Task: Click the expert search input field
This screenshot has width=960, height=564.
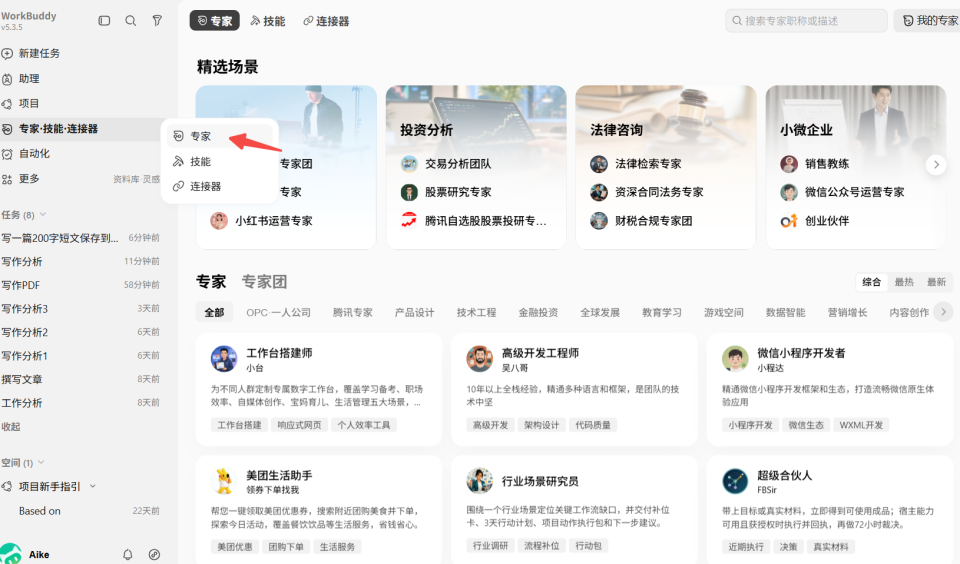Action: [806, 21]
